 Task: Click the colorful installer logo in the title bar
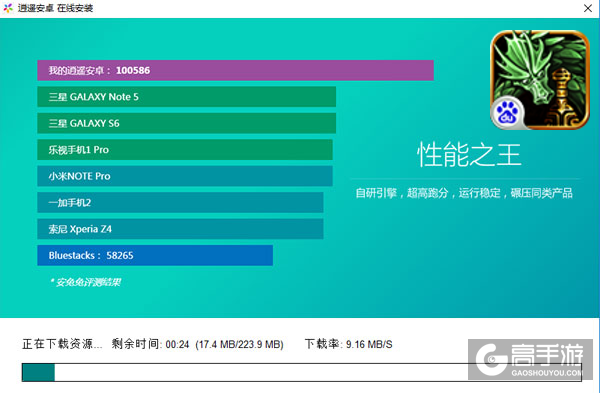click(8, 8)
